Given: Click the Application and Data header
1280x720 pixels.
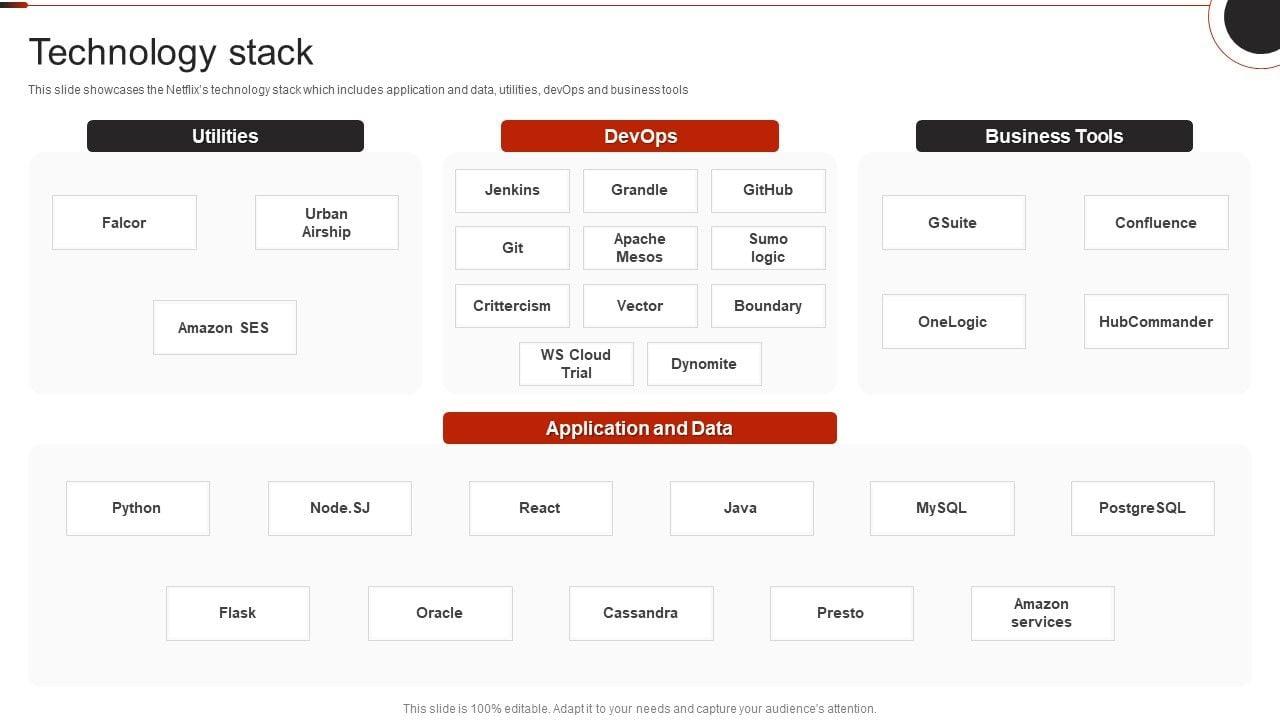Looking at the screenshot, I should point(640,428).
